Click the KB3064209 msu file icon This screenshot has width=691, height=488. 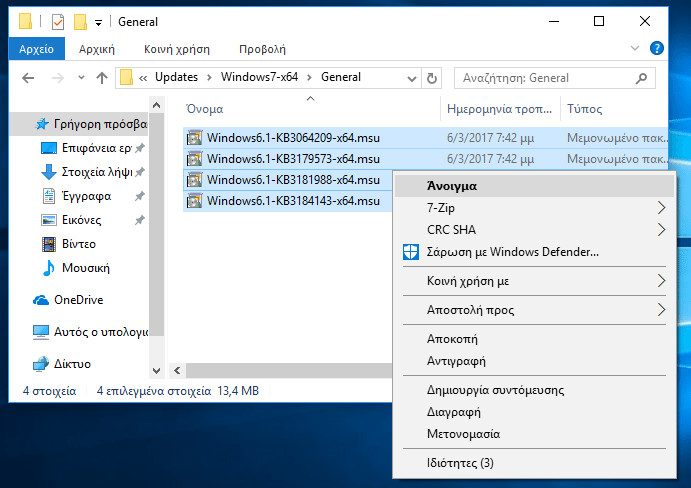pos(194,138)
